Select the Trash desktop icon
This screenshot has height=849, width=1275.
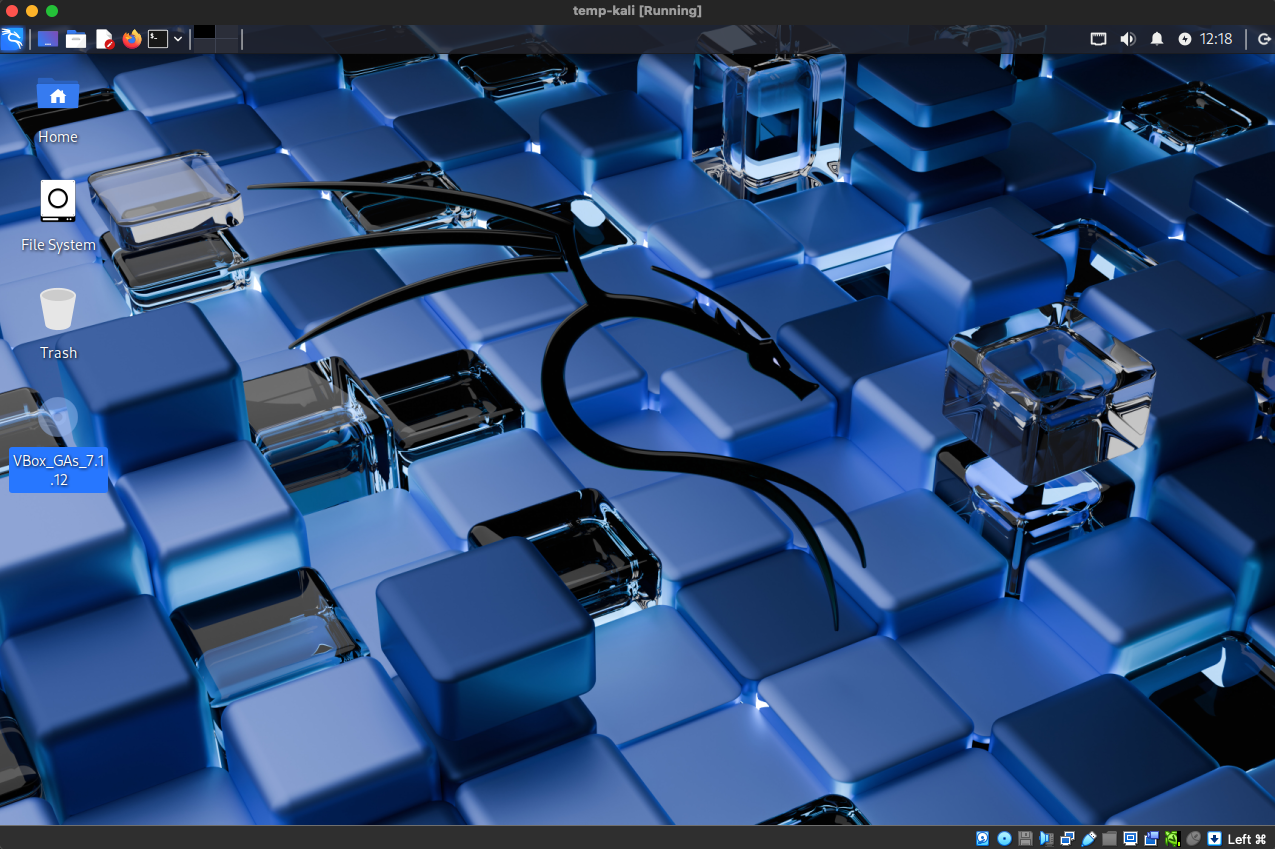tap(58, 324)
